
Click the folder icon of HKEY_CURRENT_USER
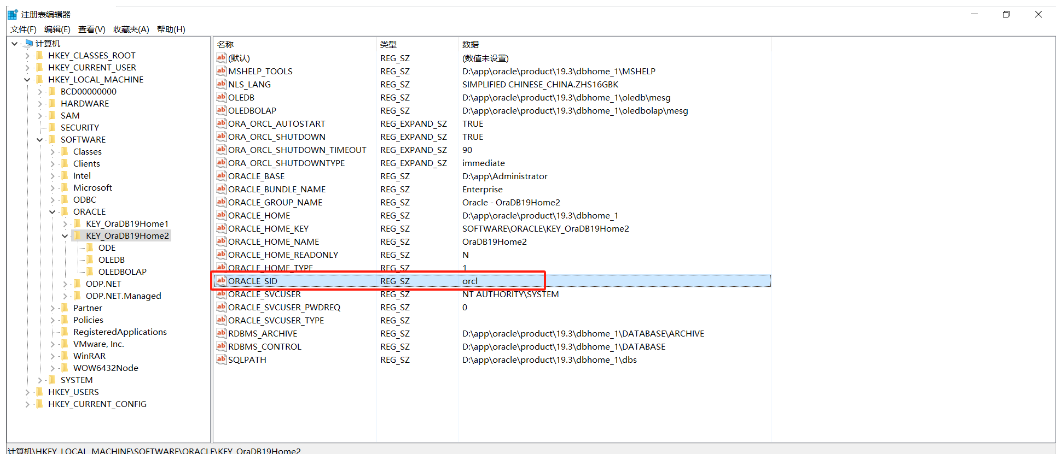(x=40, y=67)
